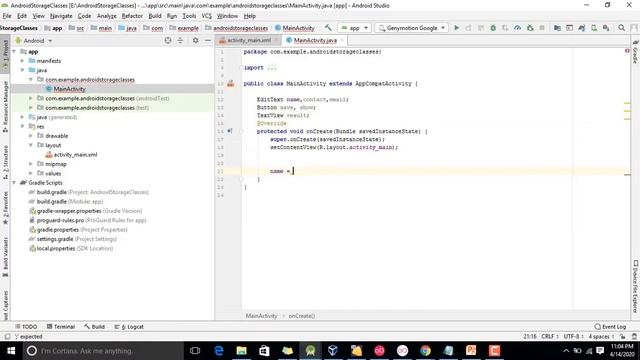Click the MainActivity breadcrumb in navigation bar
640x360 pixels.
(295, 28)
